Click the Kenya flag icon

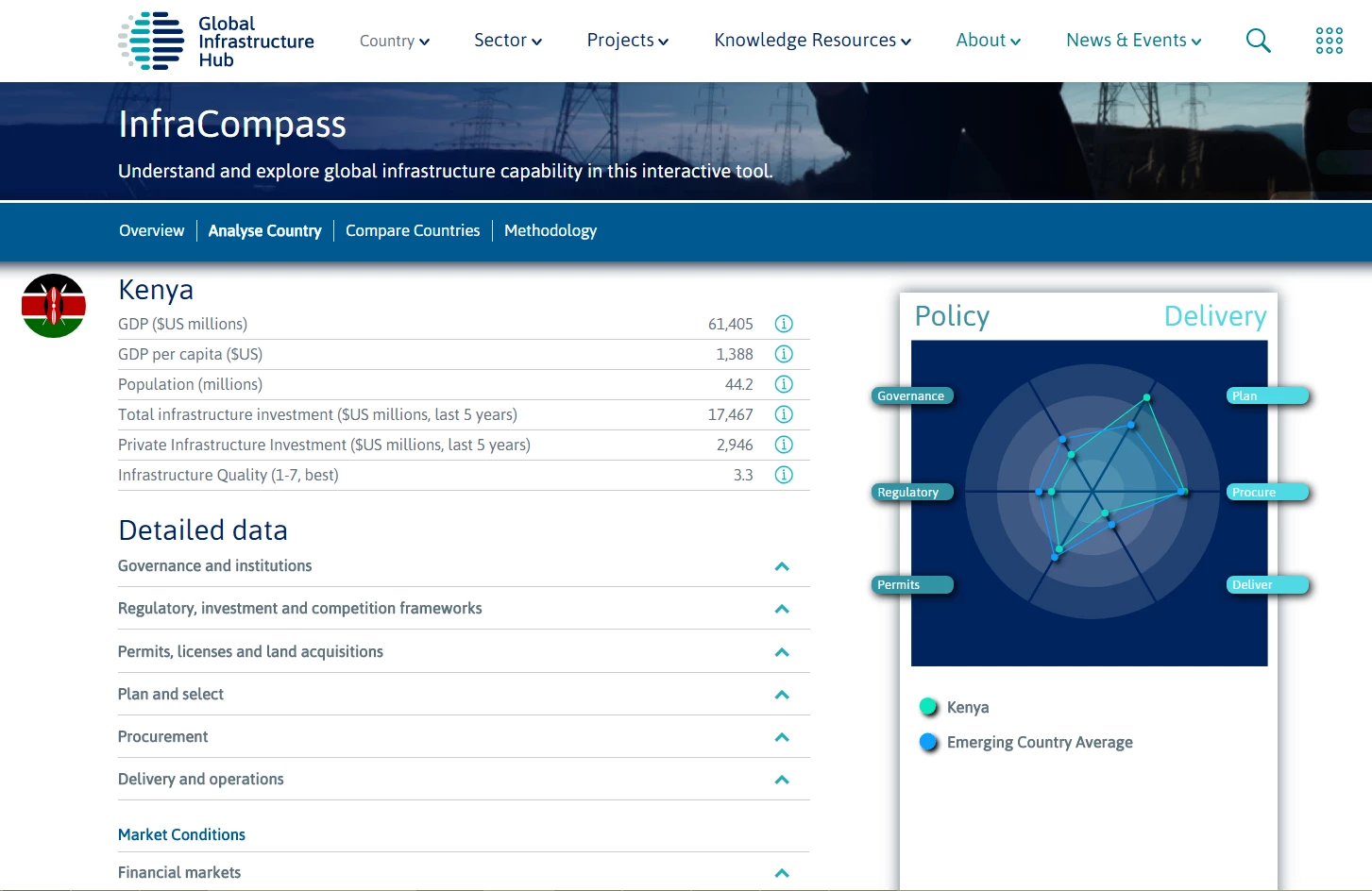pyautogui.click(x=54, y=306)
